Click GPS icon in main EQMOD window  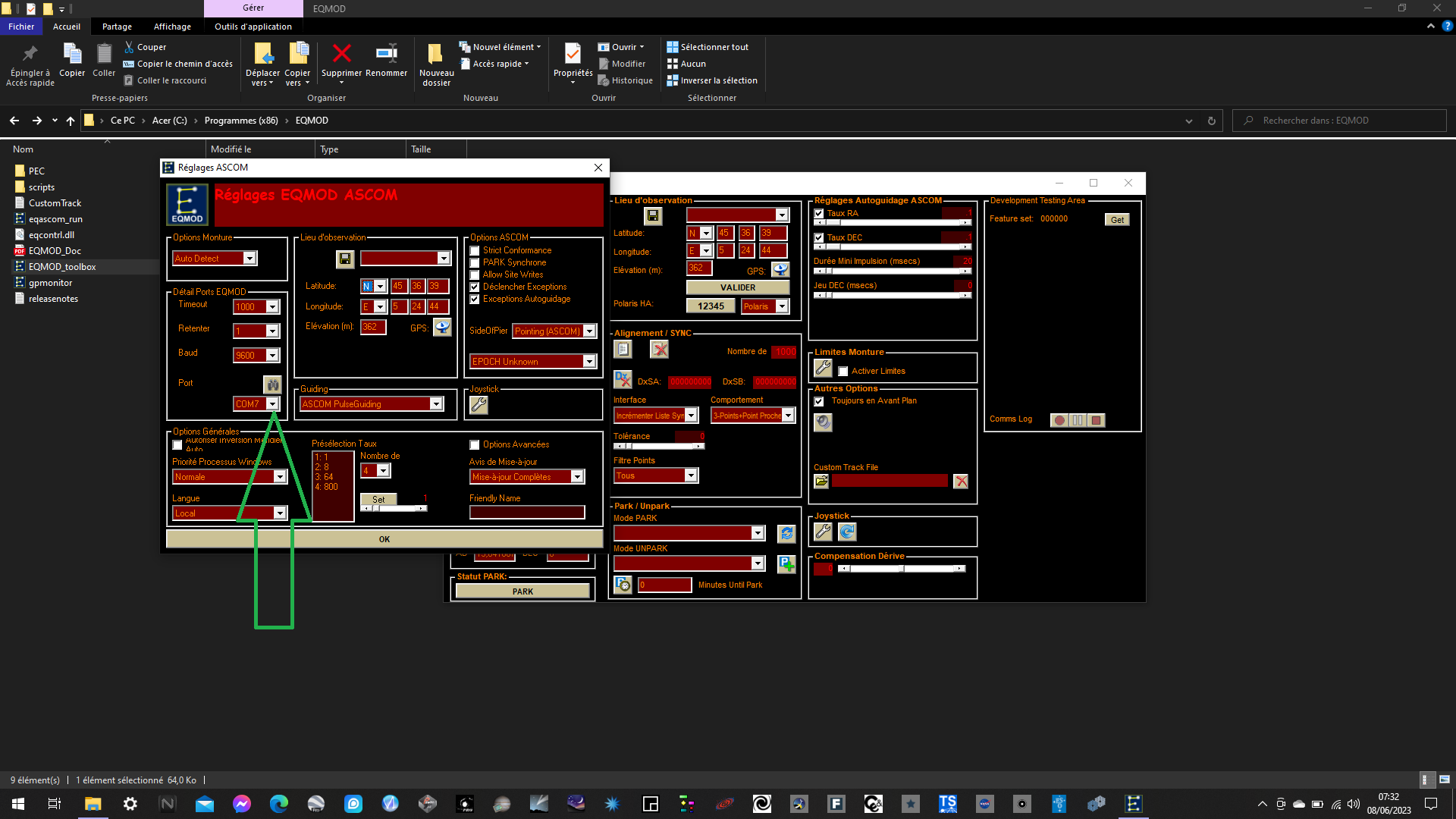pyautogui.click(x=780, y=270)
